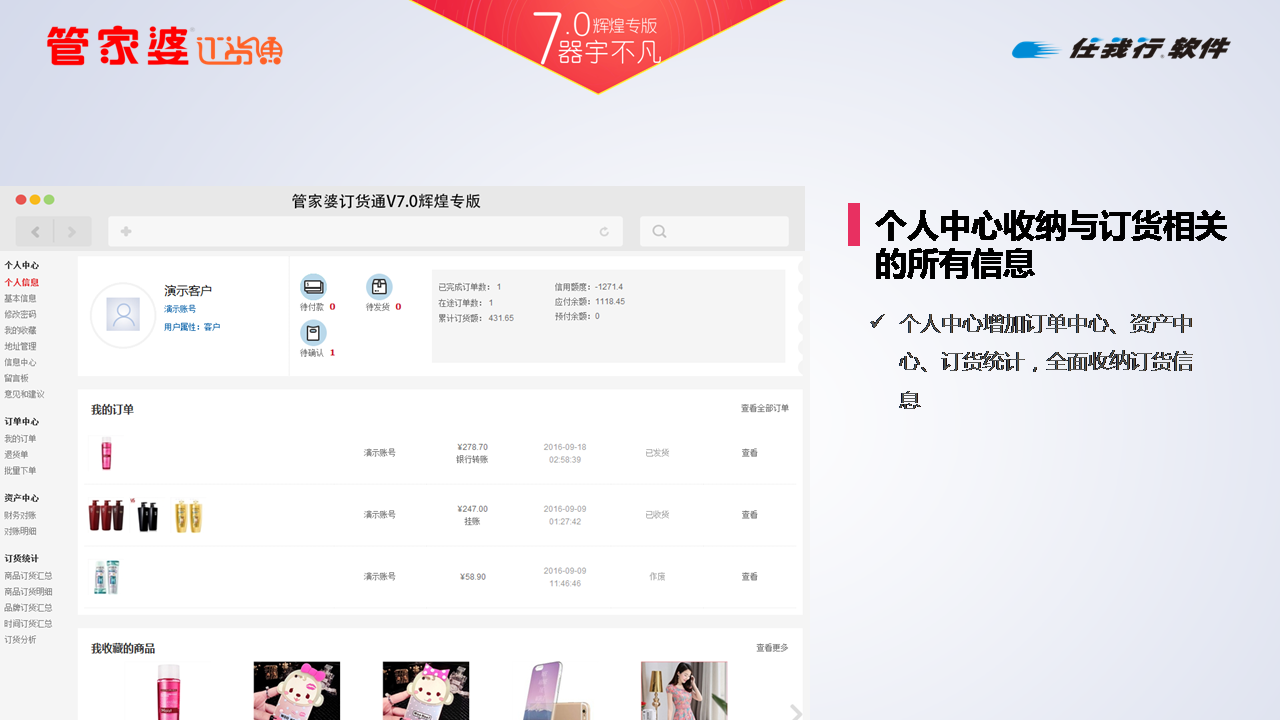Click the browser search field
Screen dimensions: 1280x720
714,232
